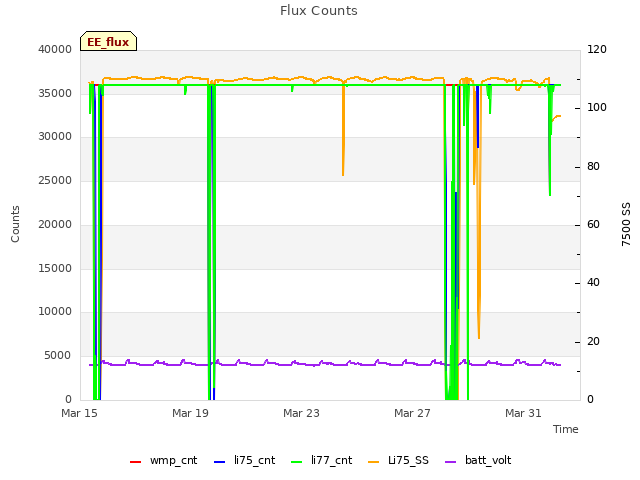Click the green li77_cnt drop near Mar 19

pyautogui.click(x=209, y=245)
